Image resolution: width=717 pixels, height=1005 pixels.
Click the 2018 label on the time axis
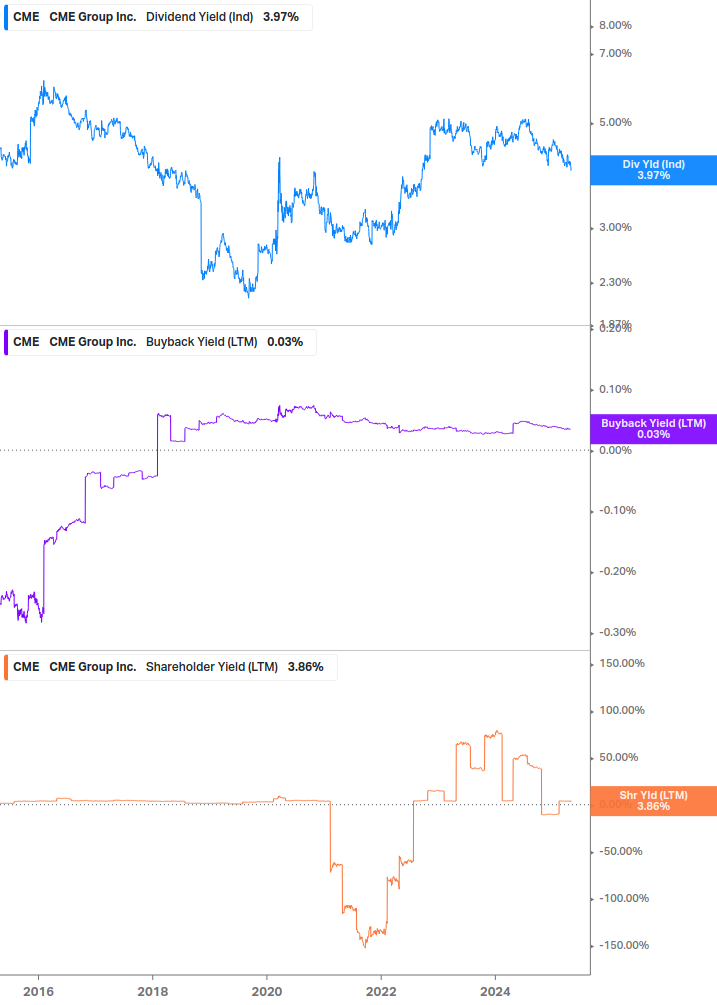click(x=152, y=992)
